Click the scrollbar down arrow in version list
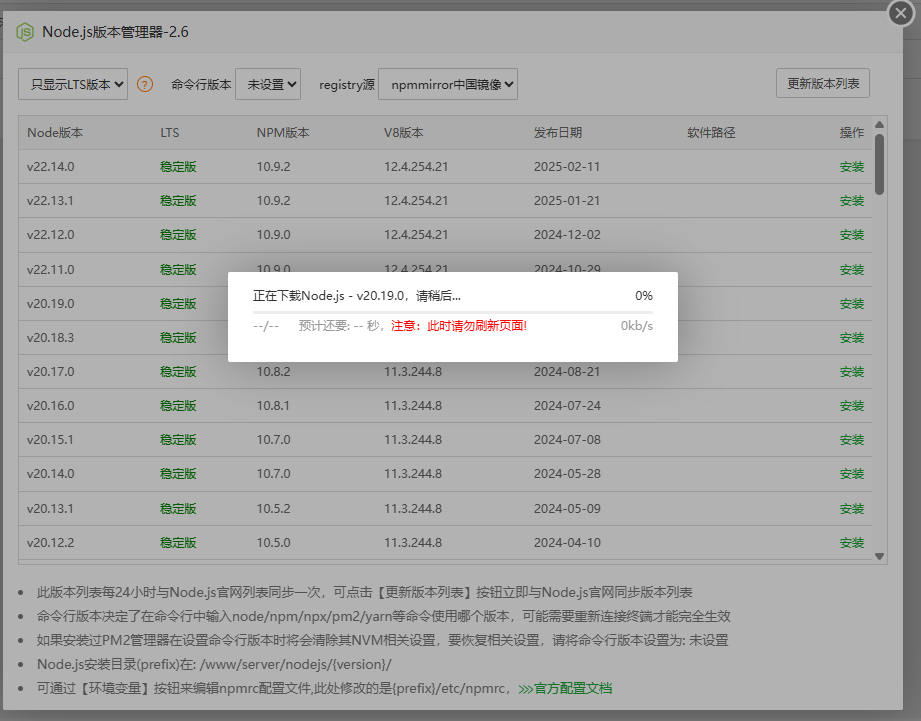Image resolution: width=921 pixels, height=721 pixels. click(x=879, y=556)
